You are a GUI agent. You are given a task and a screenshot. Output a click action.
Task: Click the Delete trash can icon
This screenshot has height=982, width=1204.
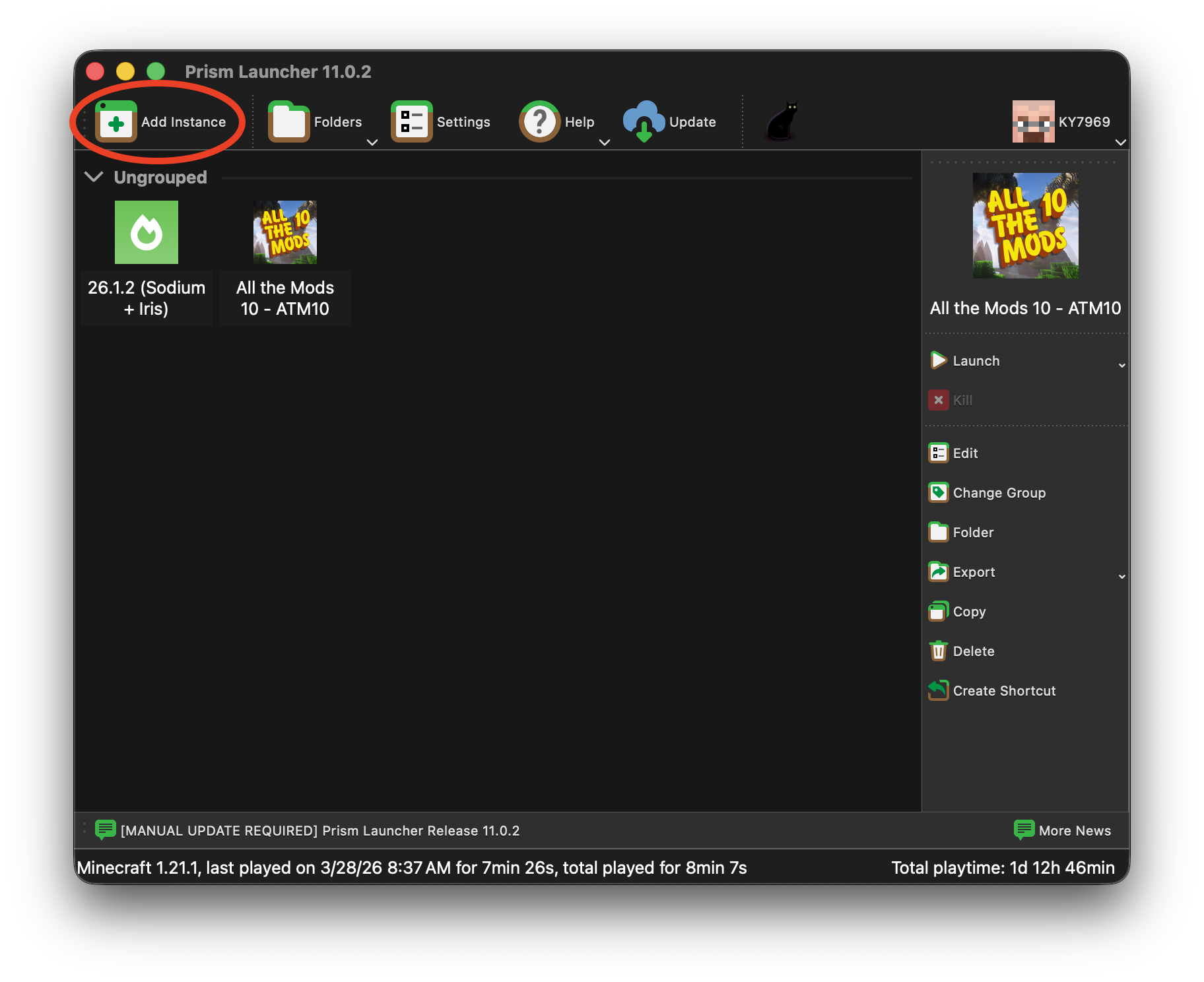[x=938, y=651]
